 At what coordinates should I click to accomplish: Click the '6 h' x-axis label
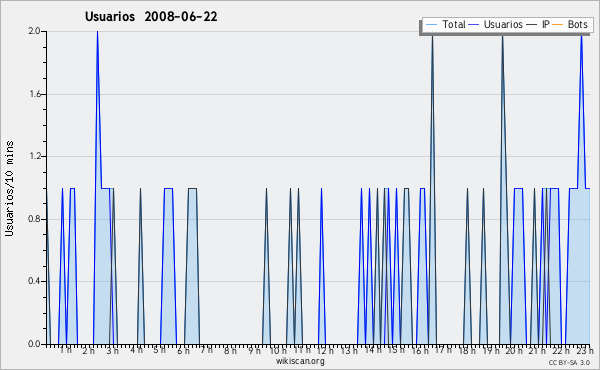(183, 350)
